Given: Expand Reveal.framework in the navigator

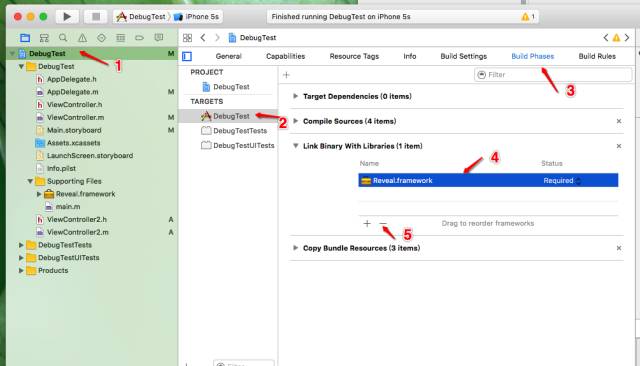Looking at the screenshot, I should click(39, 194).
